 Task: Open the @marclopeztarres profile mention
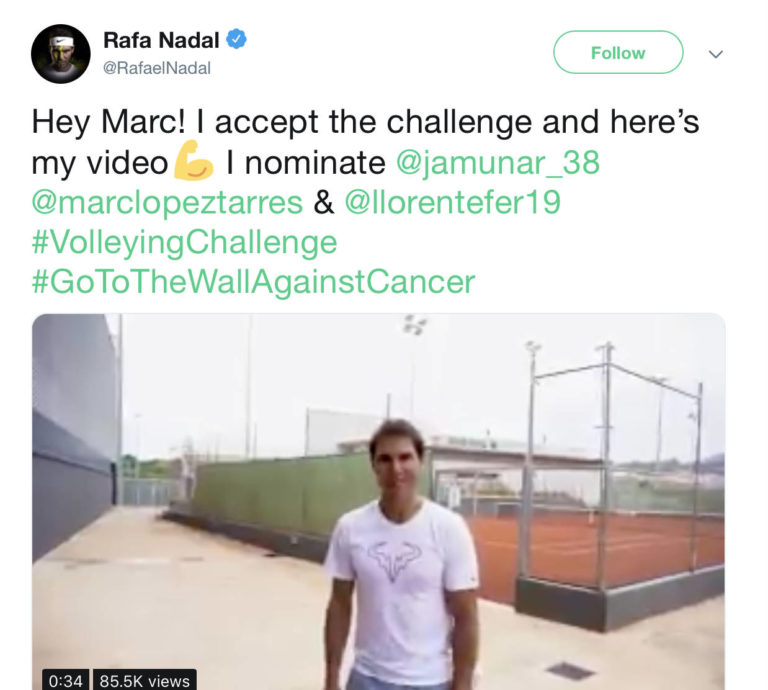pyautogui.click(x=167, y=203)
